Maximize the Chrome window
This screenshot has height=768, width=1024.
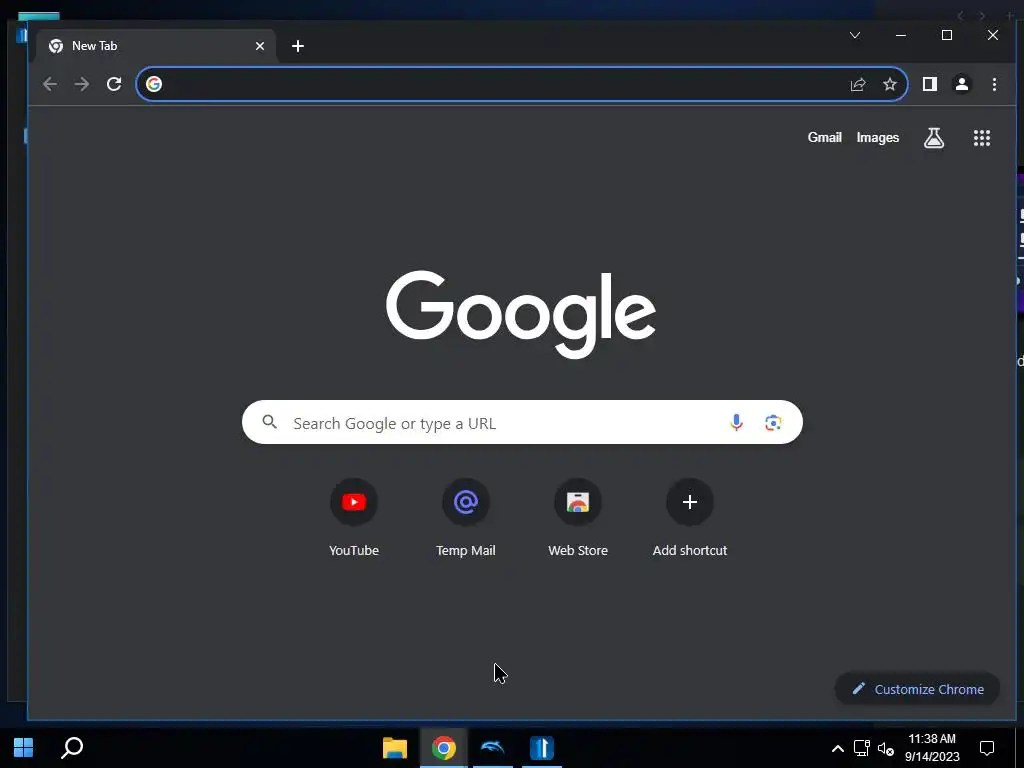(x=946, y=35)
